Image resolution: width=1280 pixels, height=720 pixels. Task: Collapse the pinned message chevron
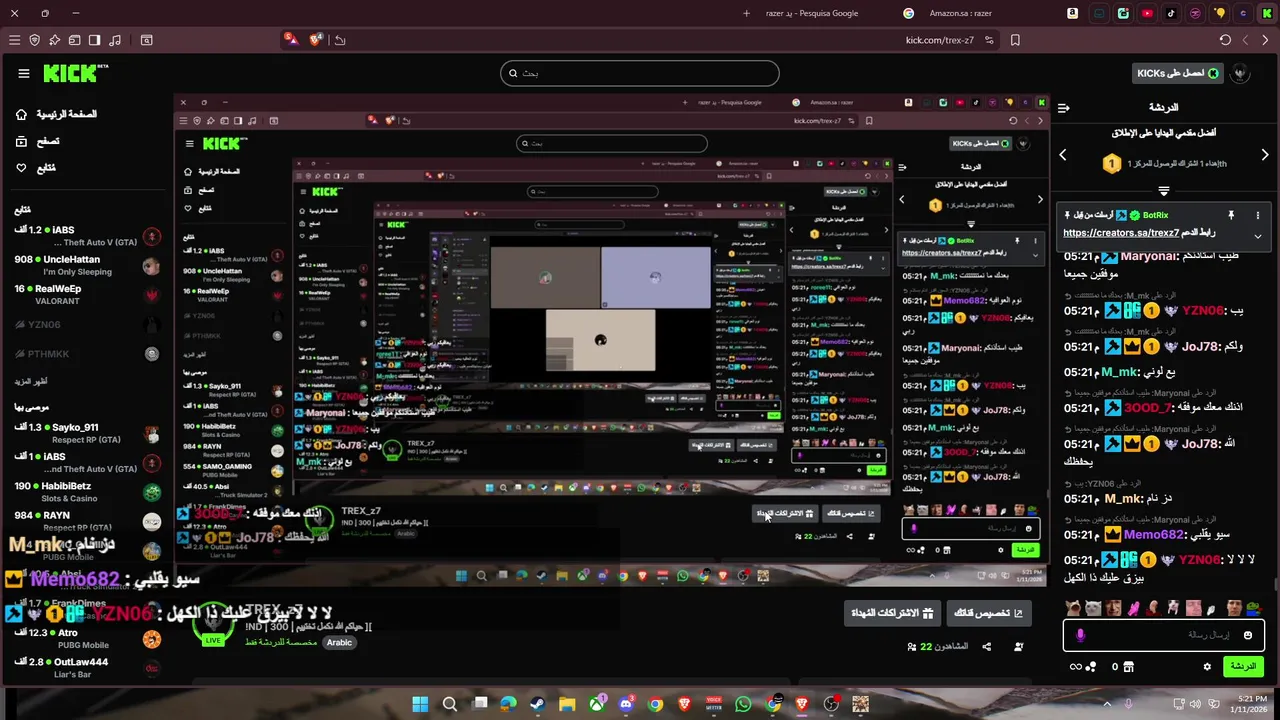pos(1258,236)
